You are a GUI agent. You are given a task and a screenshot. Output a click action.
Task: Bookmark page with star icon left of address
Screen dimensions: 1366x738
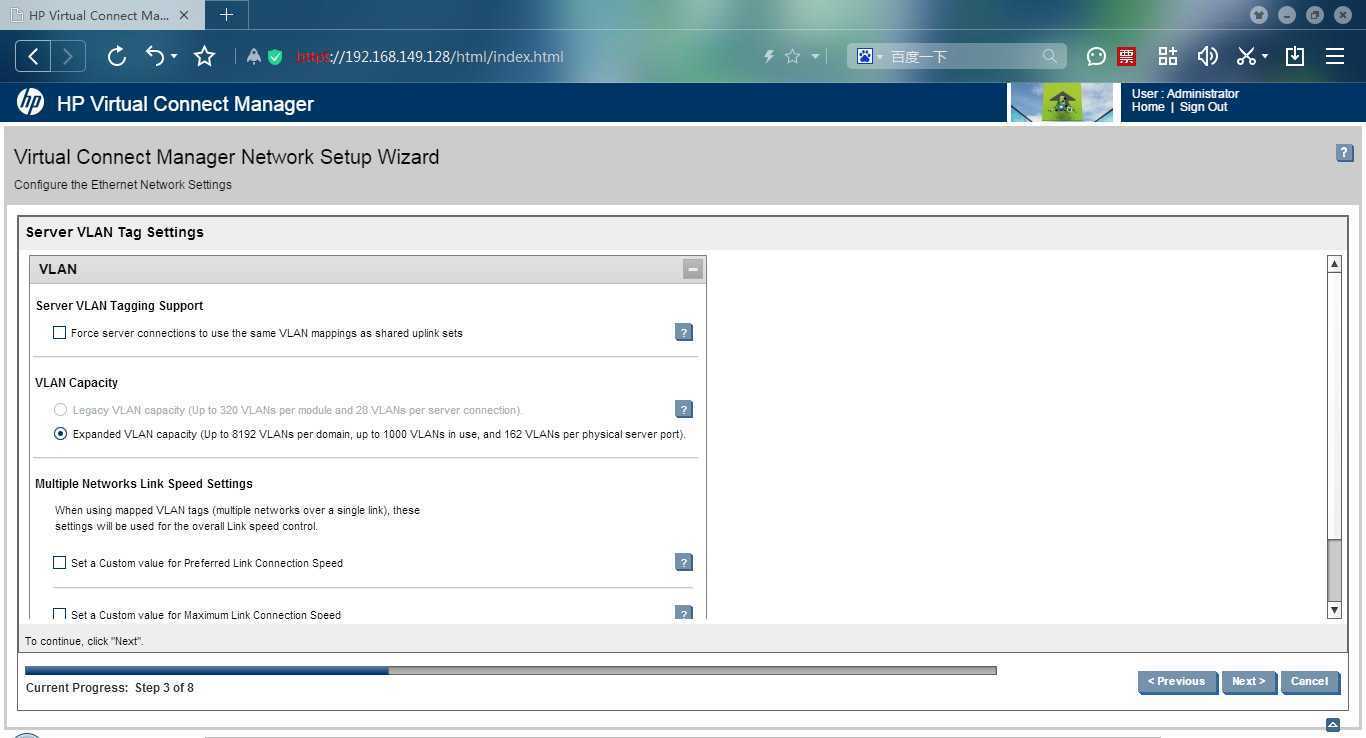coord(205,56)
